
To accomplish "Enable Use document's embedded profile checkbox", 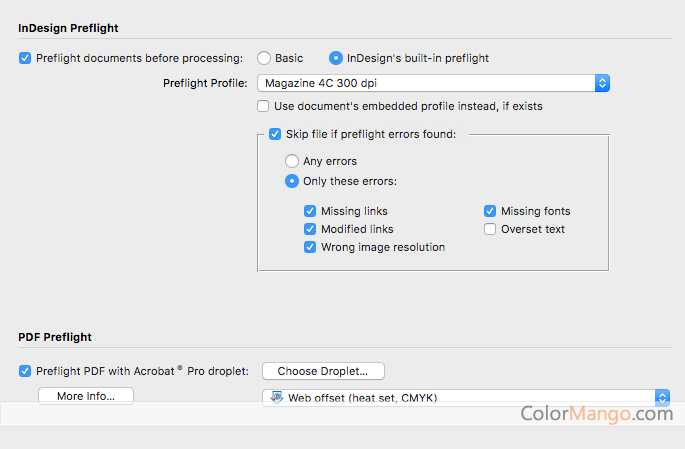I will (263, 106).
